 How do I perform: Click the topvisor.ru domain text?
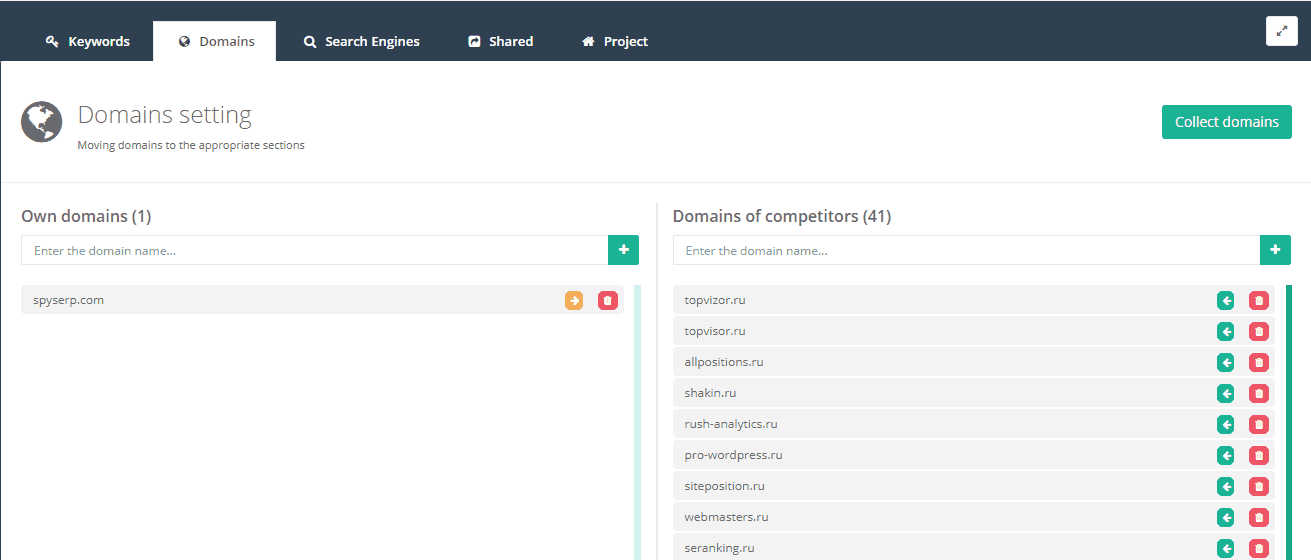[x=715, y=331]
